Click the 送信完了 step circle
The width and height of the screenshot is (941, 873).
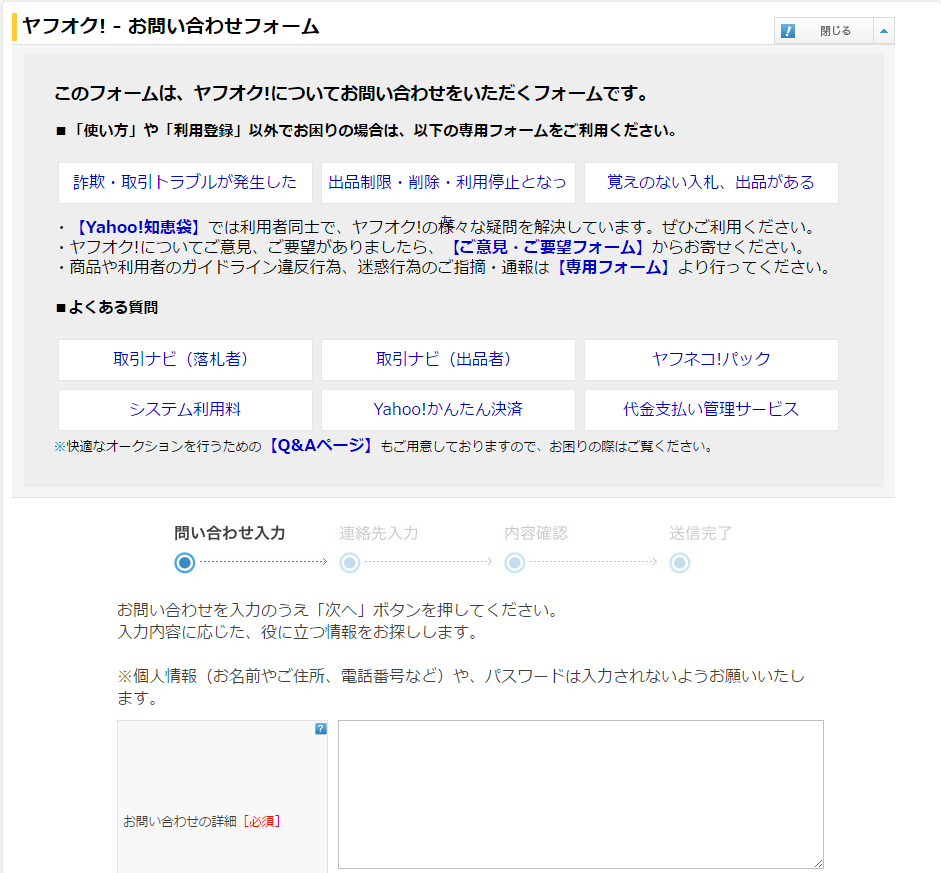[x=680, y=563]
